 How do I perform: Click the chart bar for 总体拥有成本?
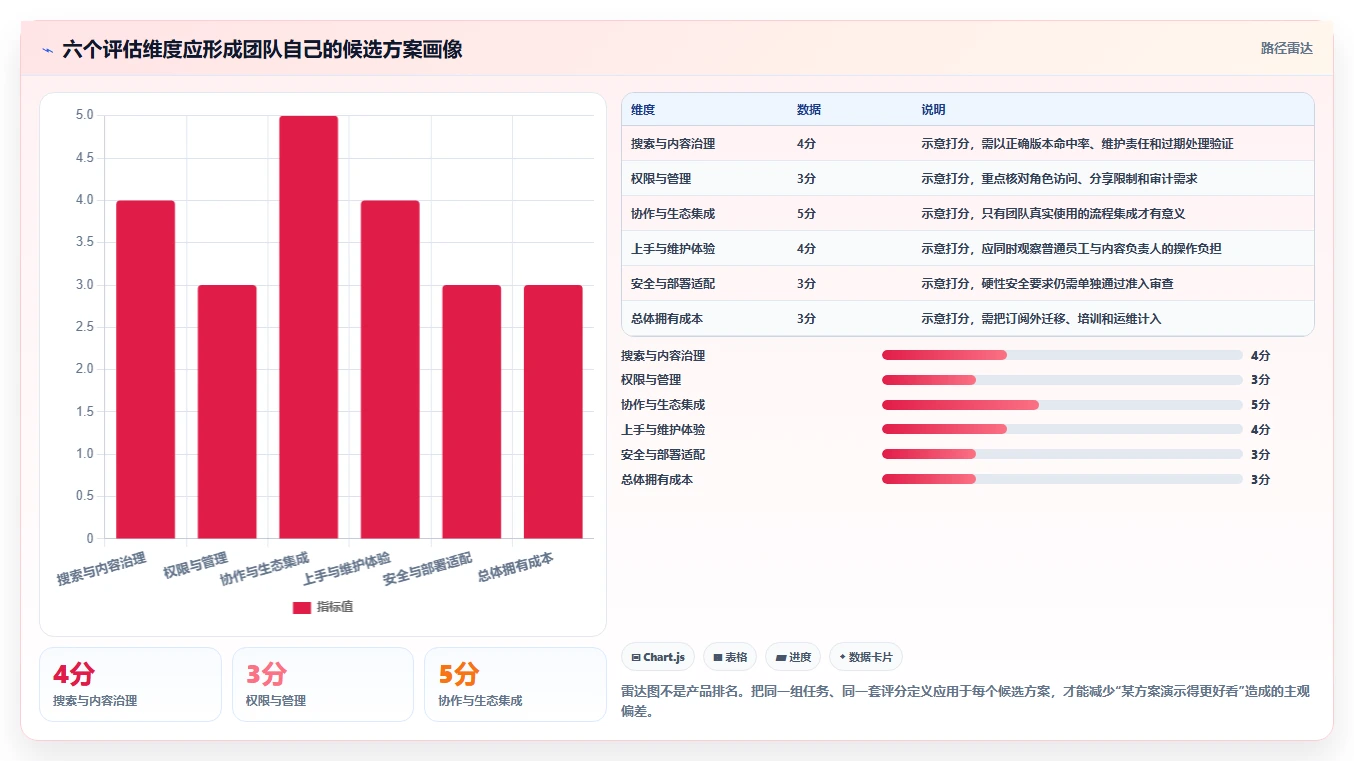click(553, 411)
